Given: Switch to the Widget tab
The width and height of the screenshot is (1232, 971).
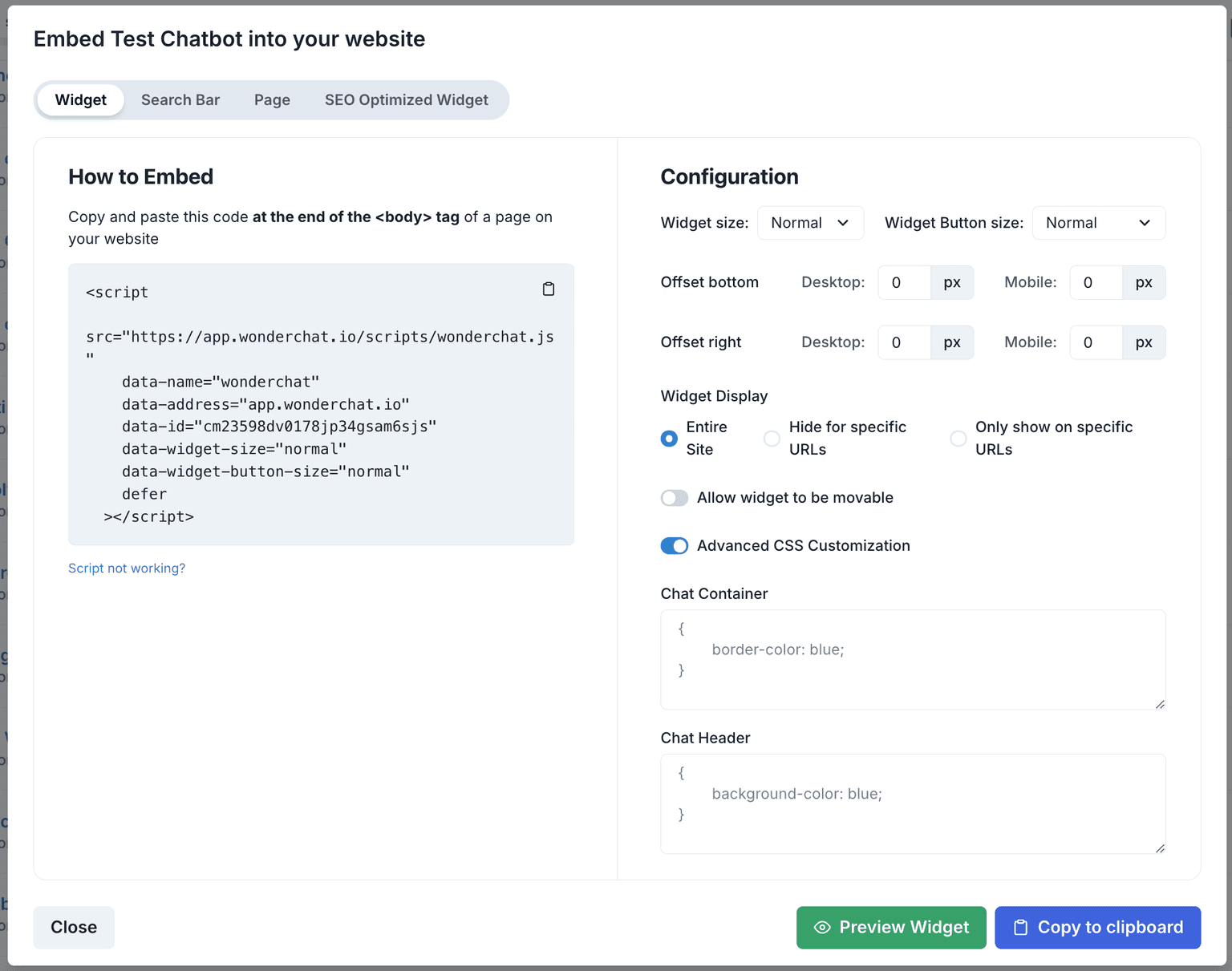Looking at the screenshot, I should click(81, 100).
